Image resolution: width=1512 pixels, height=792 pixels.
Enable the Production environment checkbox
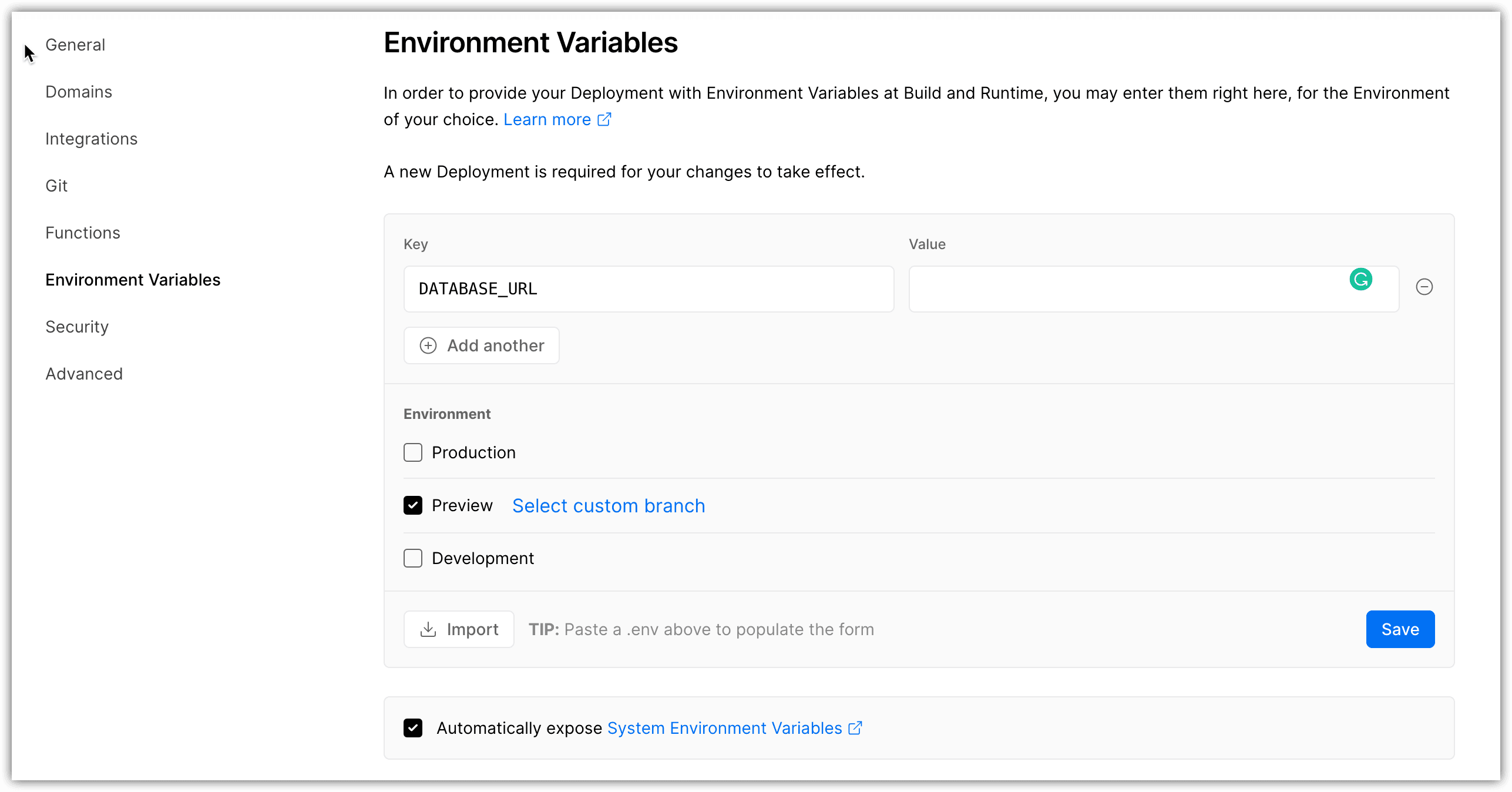413,452
